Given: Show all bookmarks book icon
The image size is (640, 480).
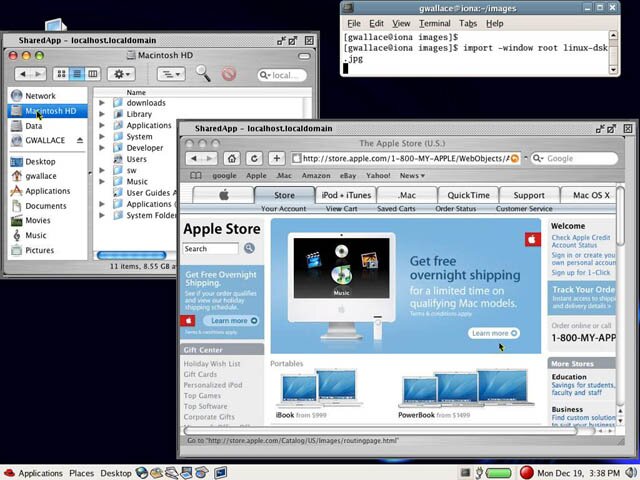Looking at the screenshot, I should pos(196,176).
